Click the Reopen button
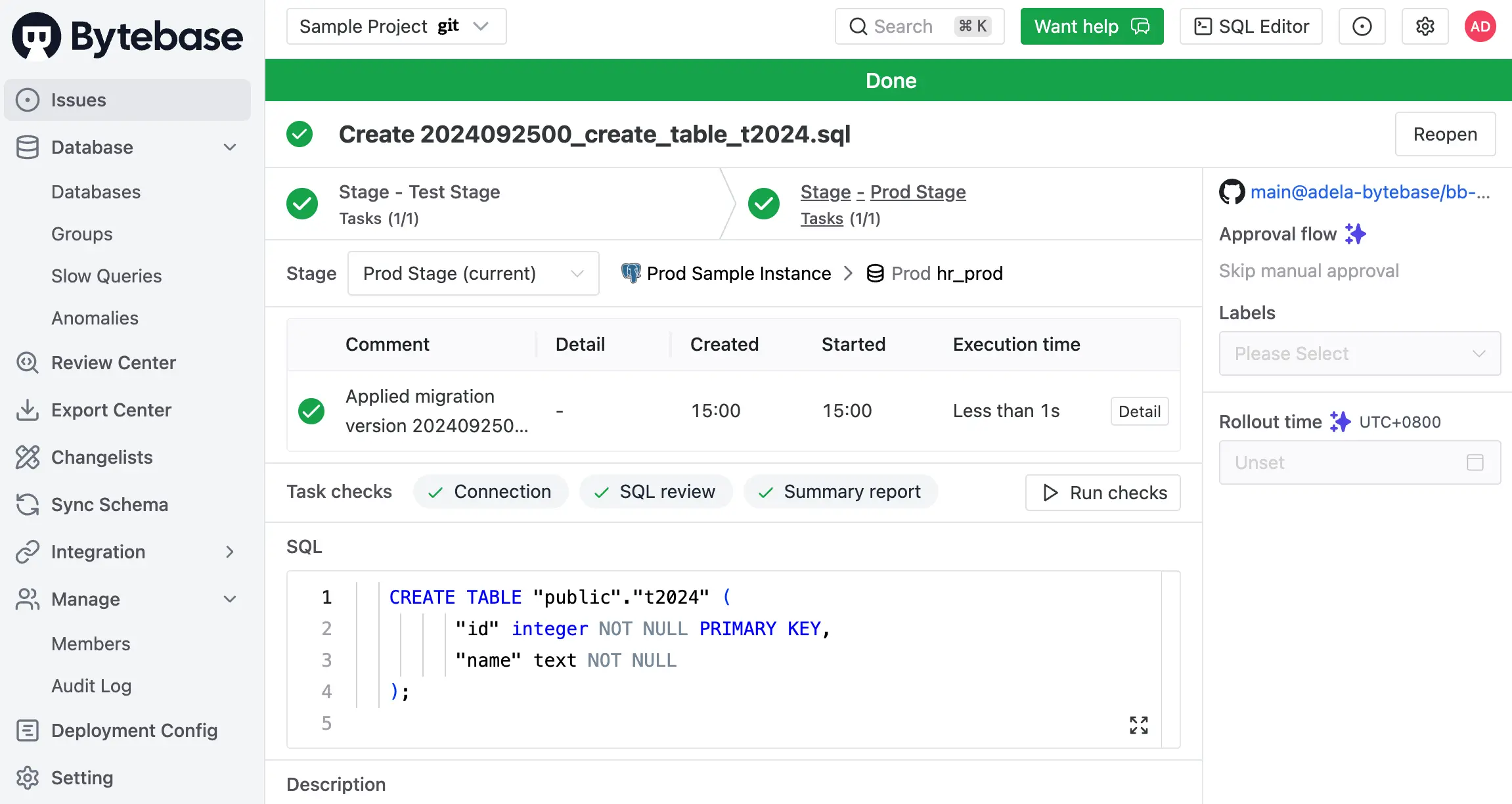Image resolution: width=1512 pixels, height=804 pixels. tap(1445, 134)
